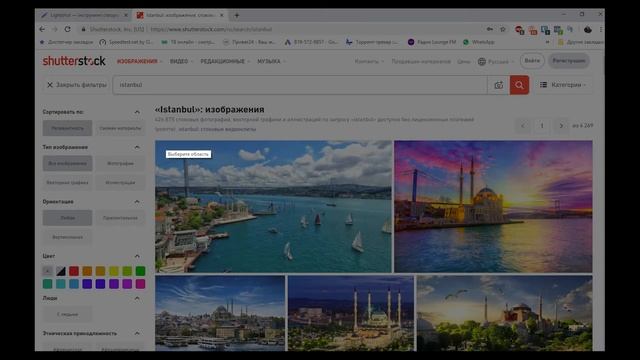
Task: Click the Shutterstock logo
Action: coord(74,61)
